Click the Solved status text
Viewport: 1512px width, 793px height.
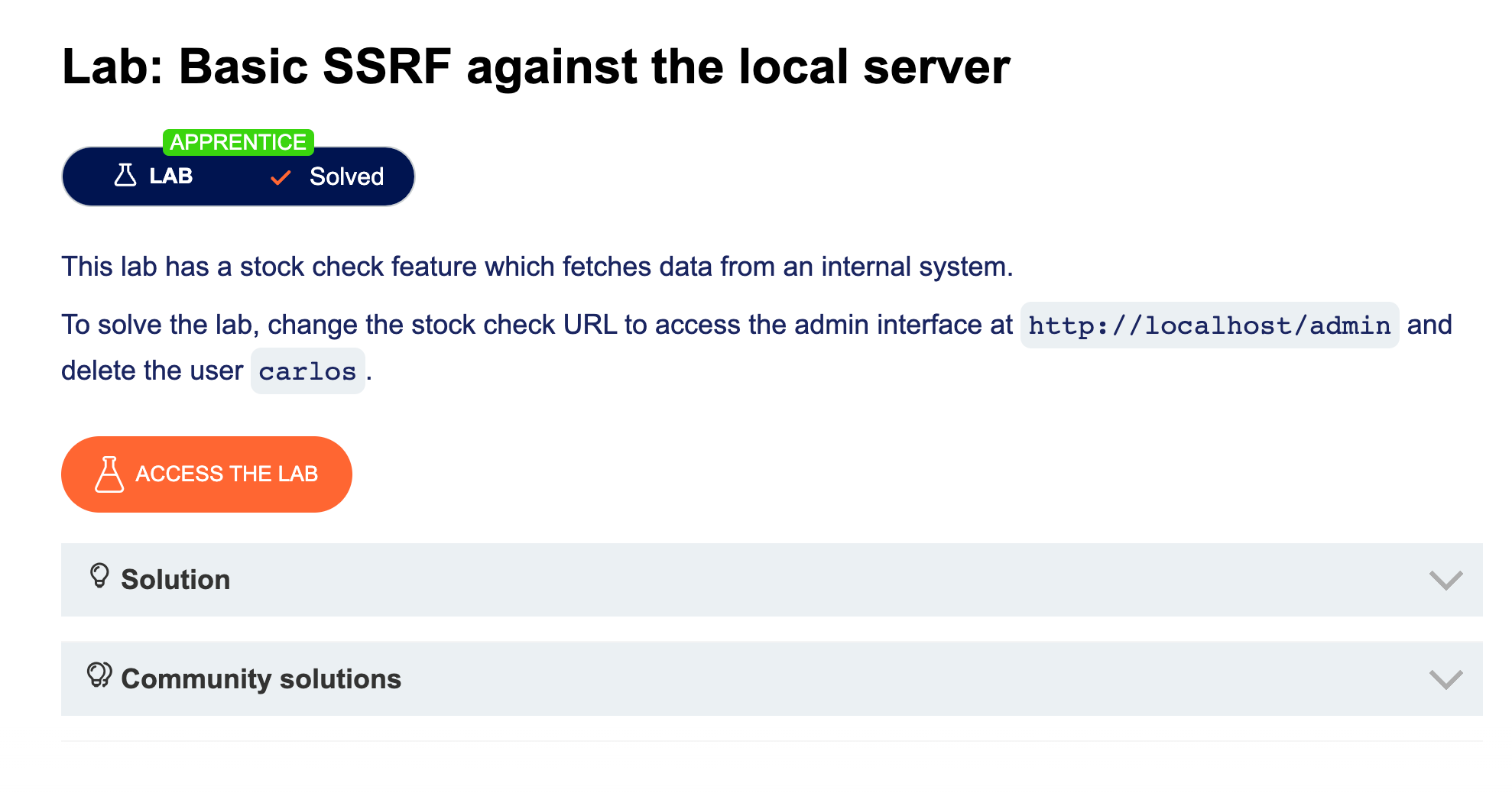click(346, 176)
